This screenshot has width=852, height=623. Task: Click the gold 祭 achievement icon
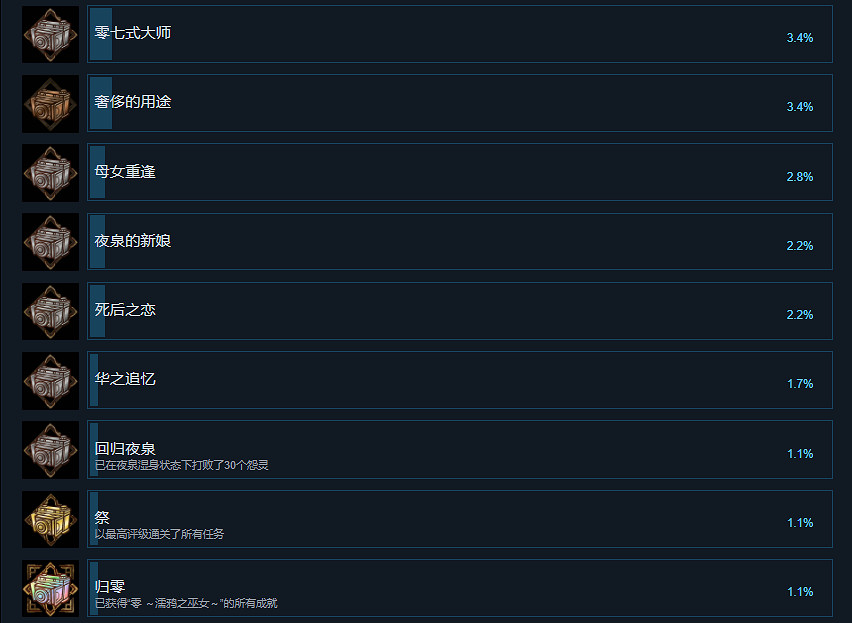51,519
